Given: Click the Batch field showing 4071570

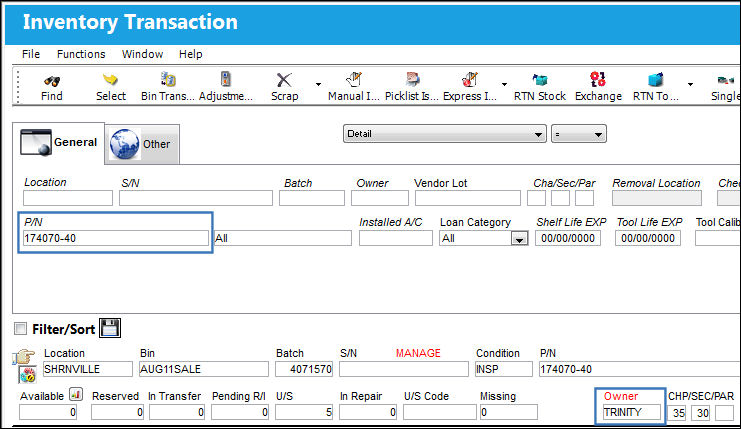Looking at the screenshot, I should tap(304, 369).
